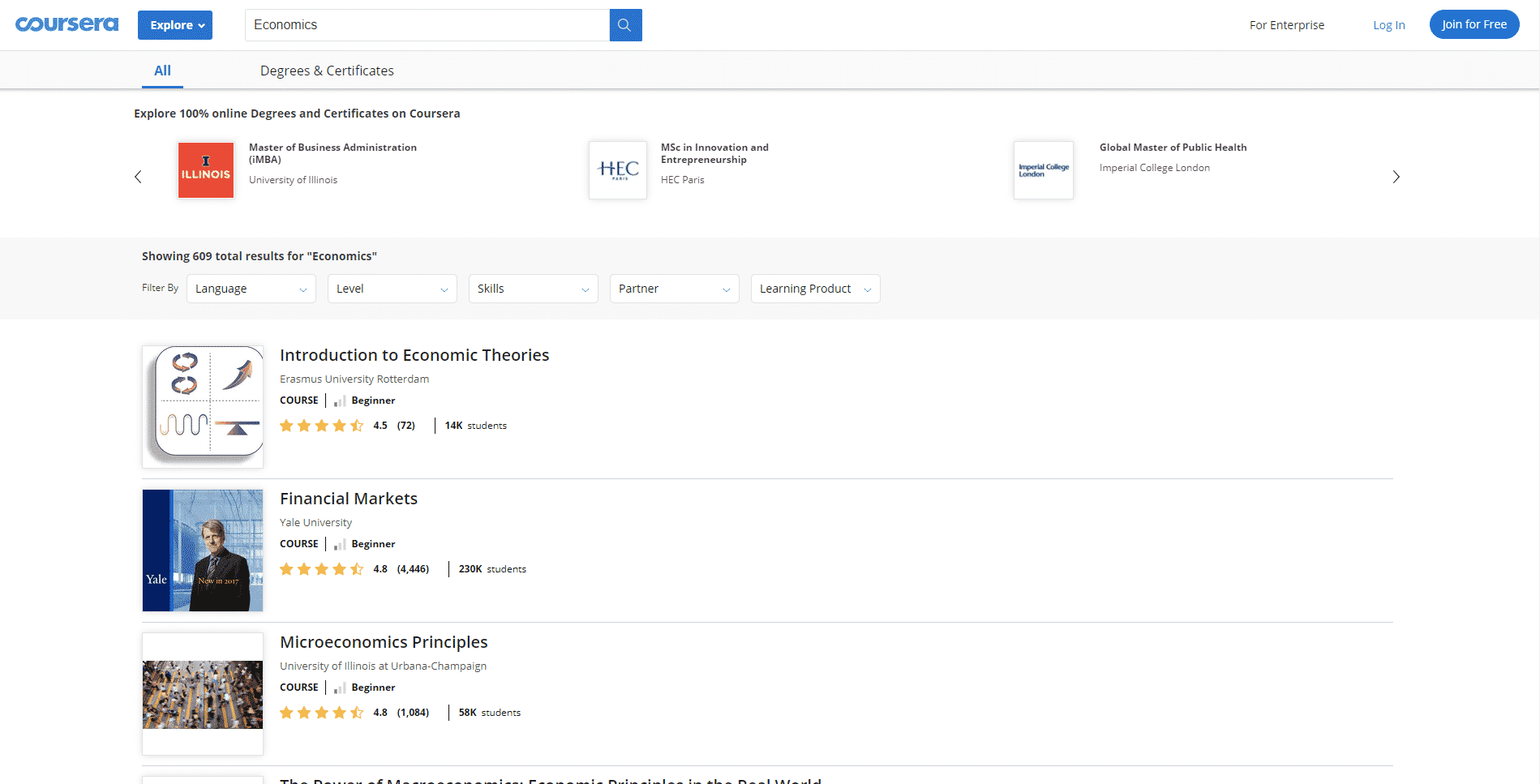Click 'Showing 609 total results' text
Image resolution: width=1540 pixels, height=784 pixels.
260,256
